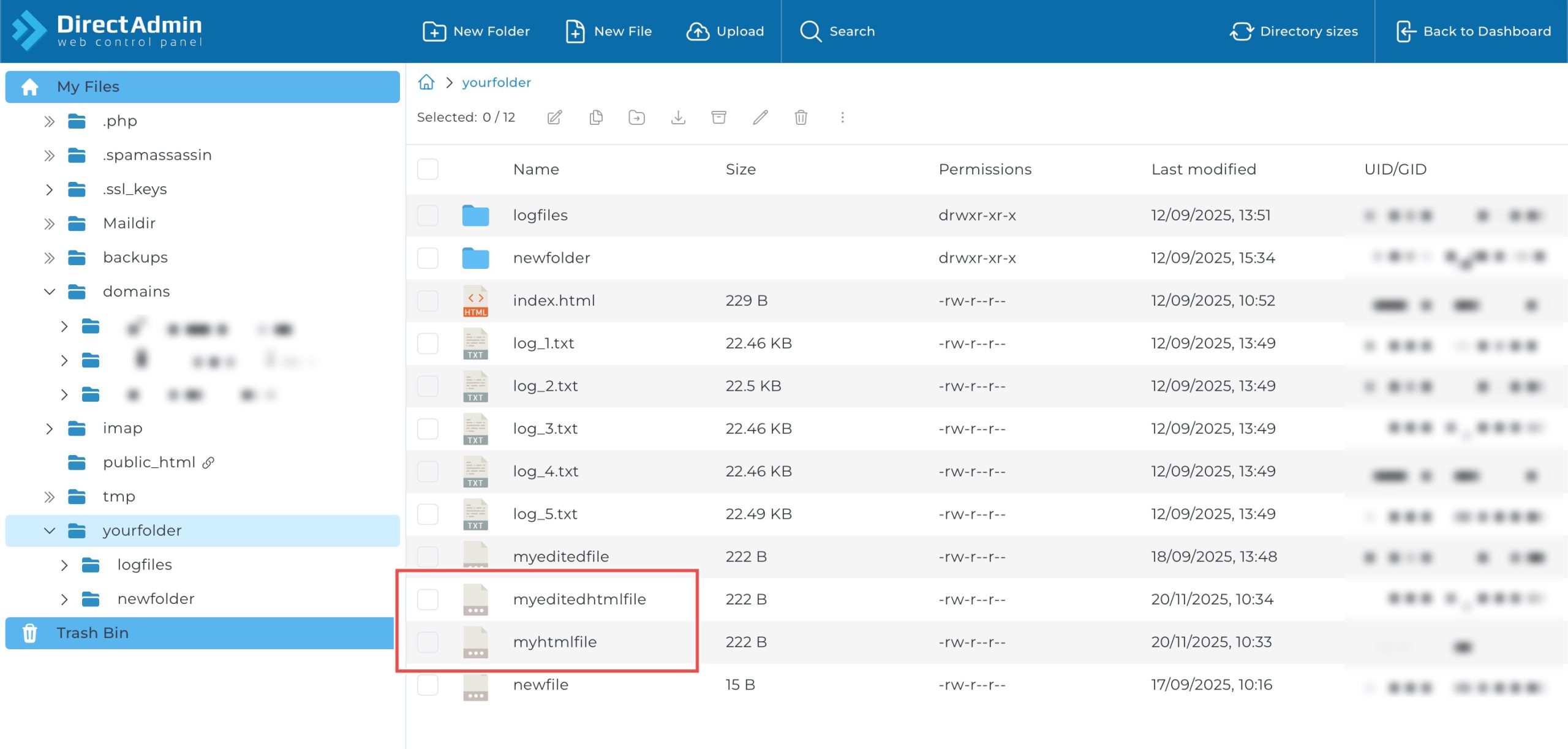1568x749 pixels.
Task: Open the three-dot more actions menu
Action: tap(842, 117)
